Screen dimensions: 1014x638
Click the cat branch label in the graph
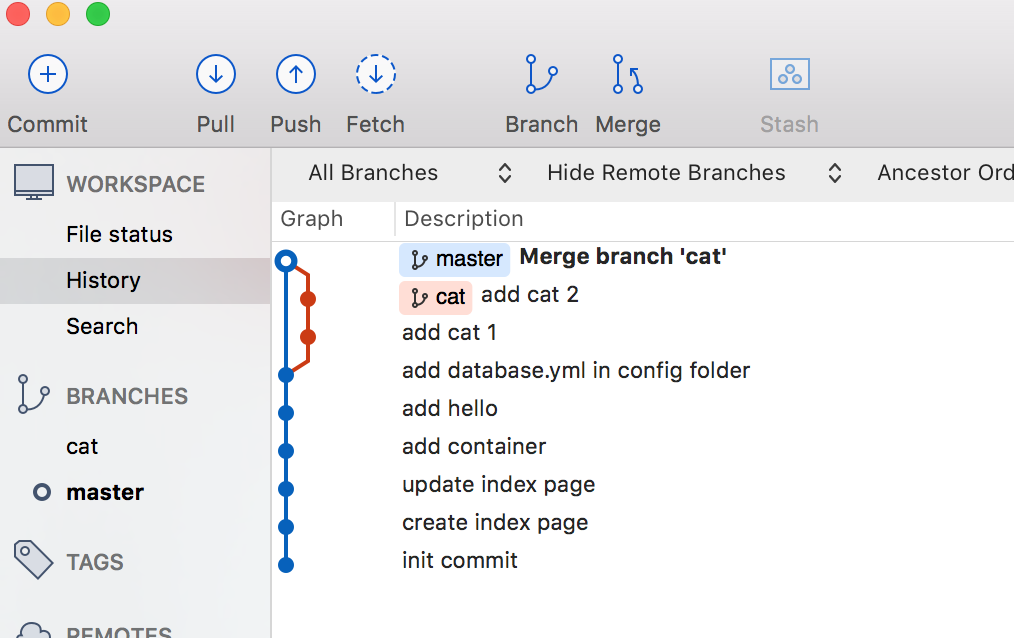[x=435, y=297]
